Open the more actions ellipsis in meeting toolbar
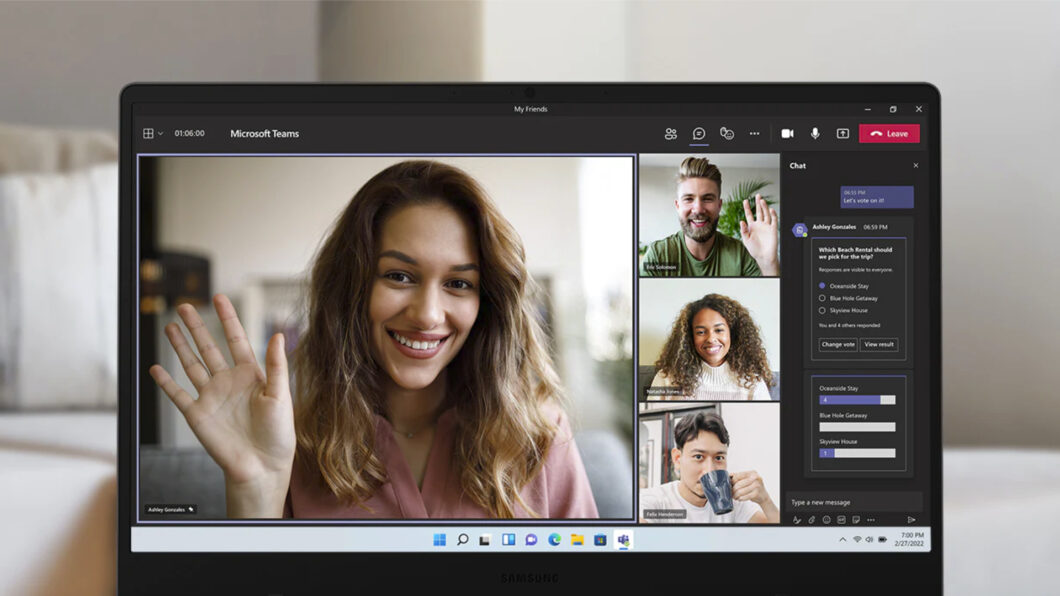Image resolution: width=1060 pixels, height=596 pixels. coord(754,134)
